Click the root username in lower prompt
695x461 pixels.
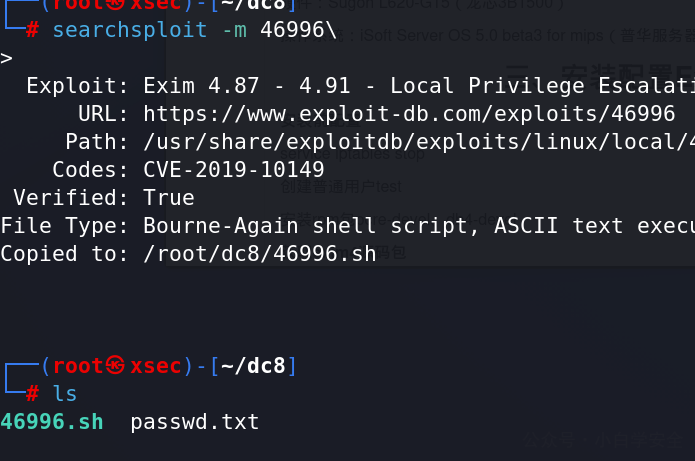pos(78,366)
